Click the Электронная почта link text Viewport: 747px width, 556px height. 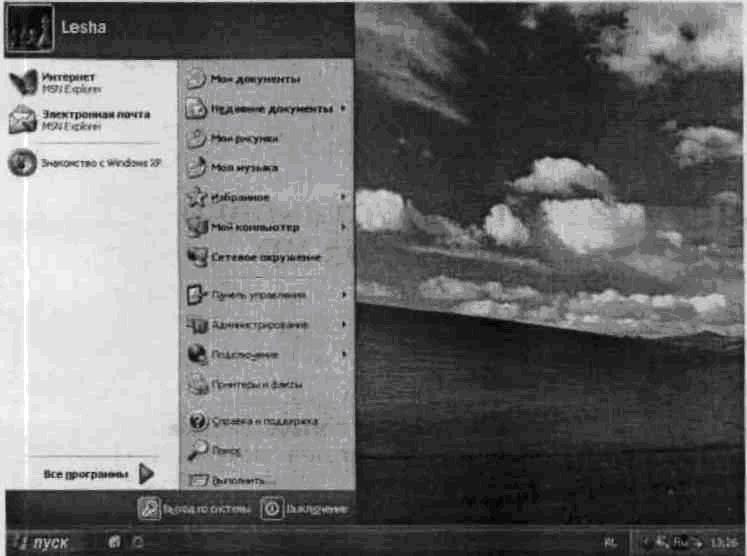96,114
